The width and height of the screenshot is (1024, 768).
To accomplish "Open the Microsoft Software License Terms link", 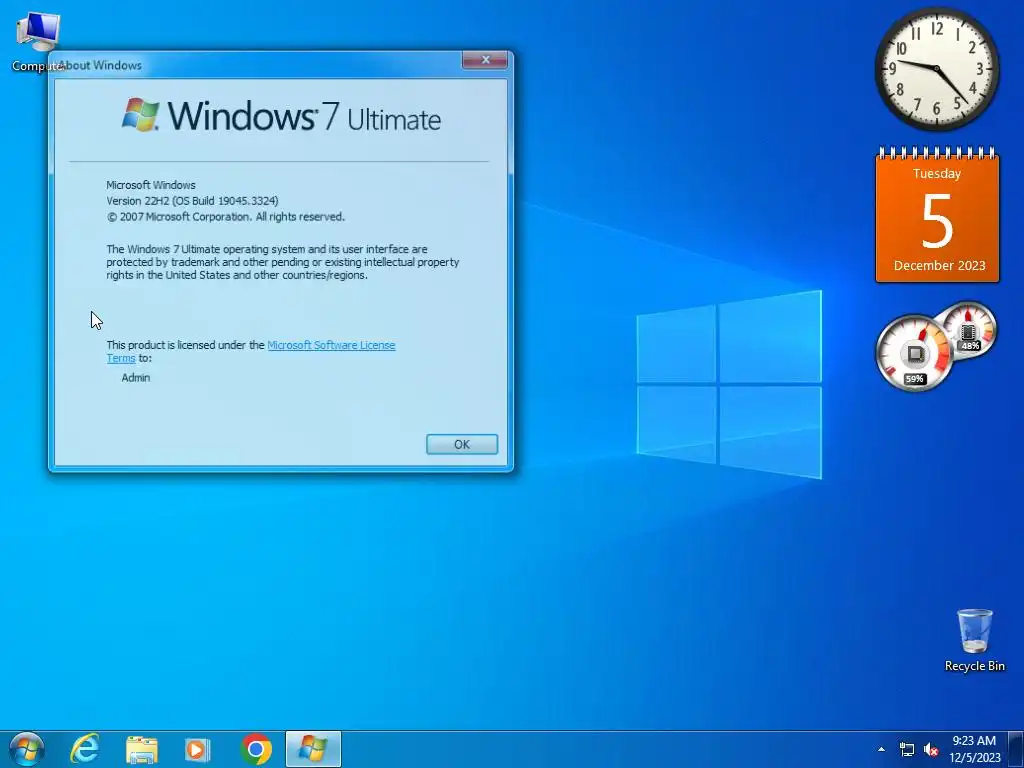I will [331, 345].
